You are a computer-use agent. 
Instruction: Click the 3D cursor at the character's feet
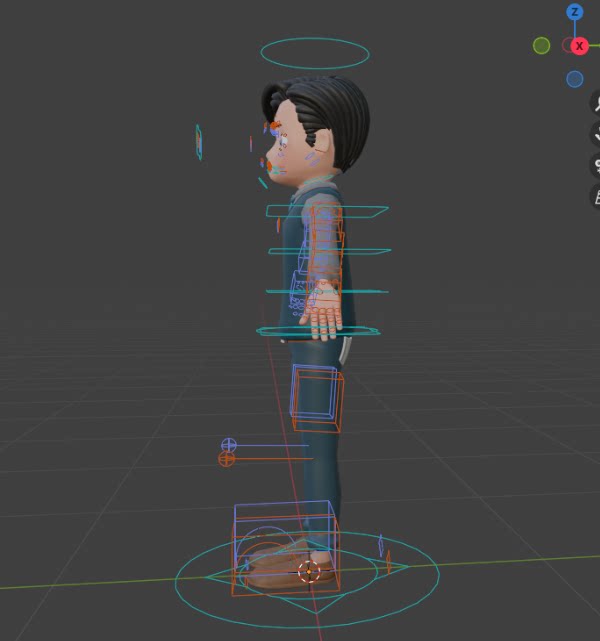pos(309,571)
